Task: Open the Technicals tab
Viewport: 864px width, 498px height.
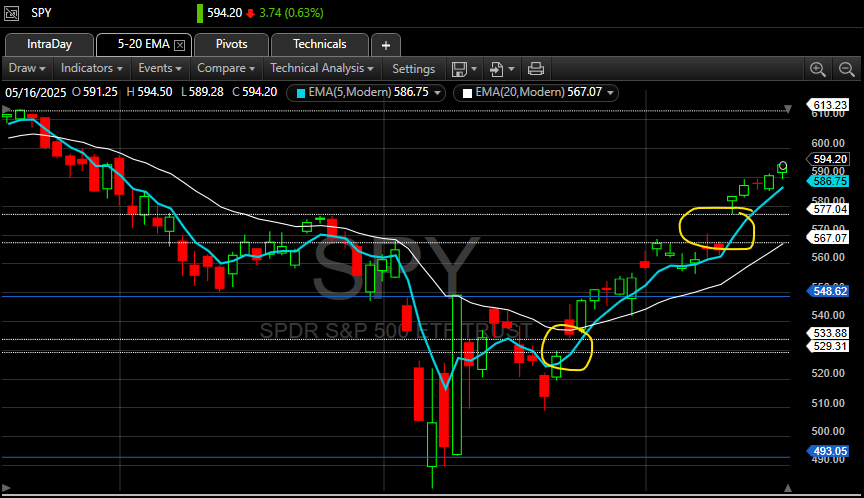Action: pos(320,44)
